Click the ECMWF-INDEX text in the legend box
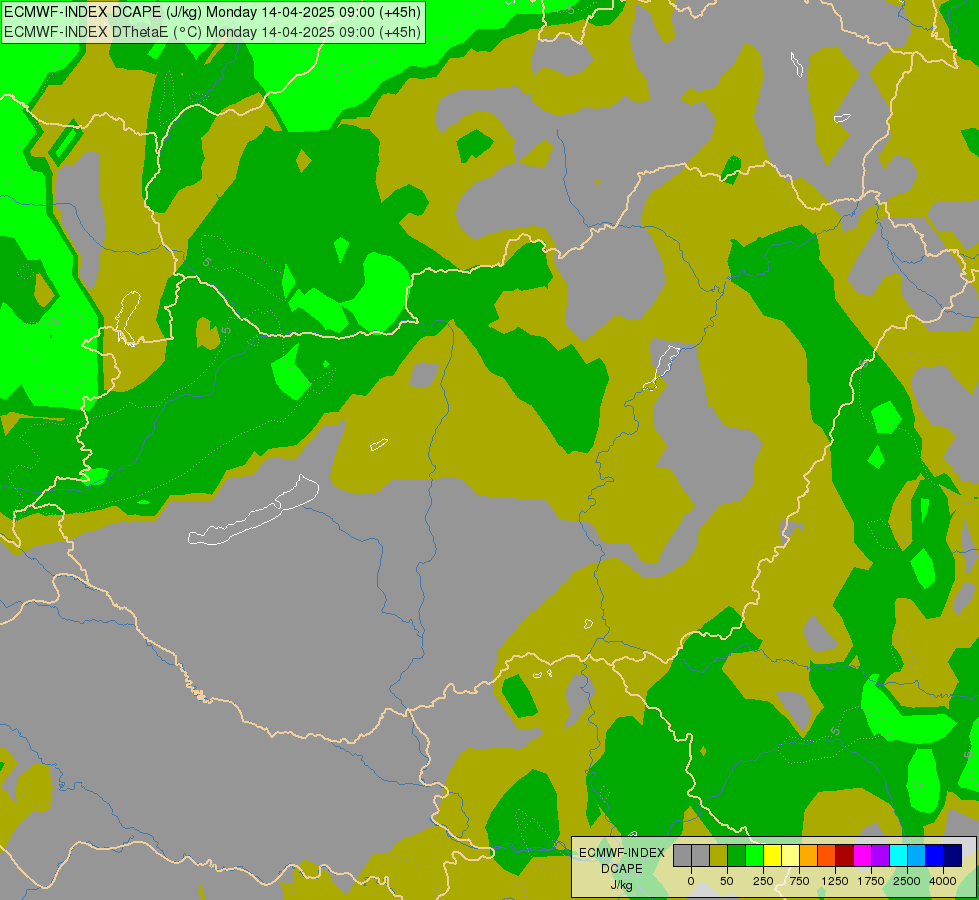The height and width of the screenshot is (900, 979). pyautogui.click(x=622, y=853)
